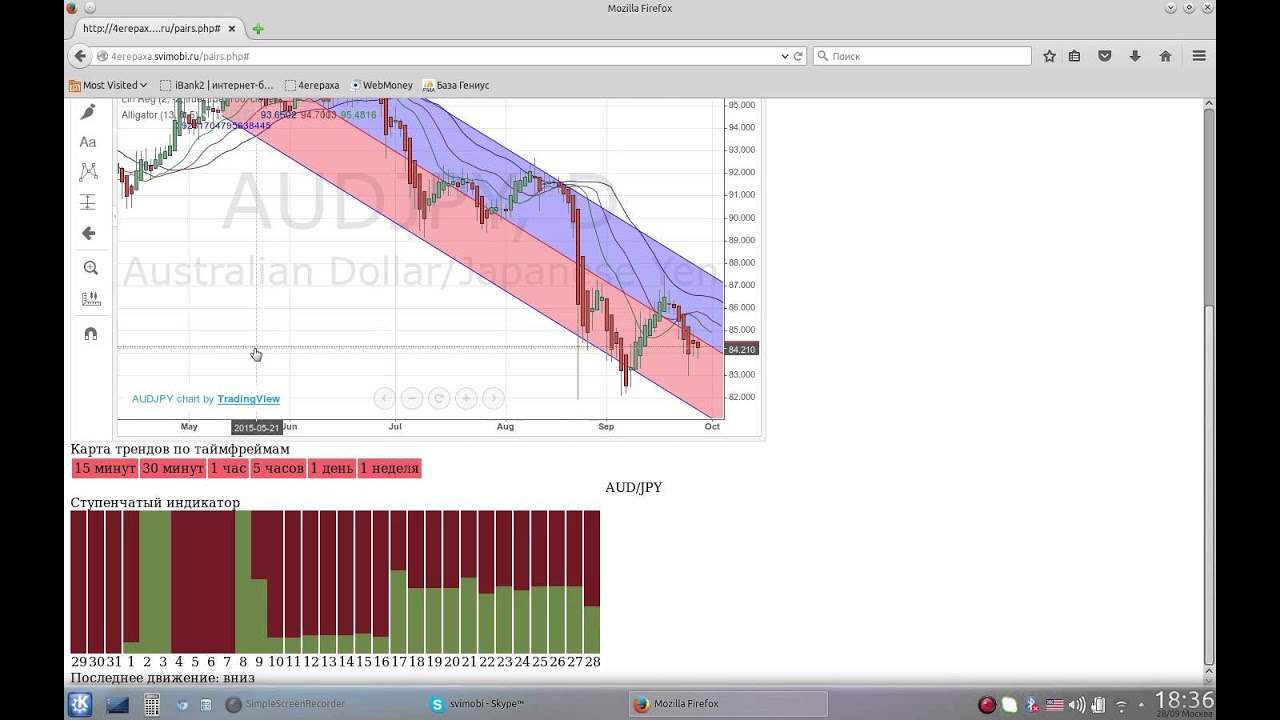Viewport: 1280px width, 720px height.
Task: Open the KDE application launcher
Action: 81,704
